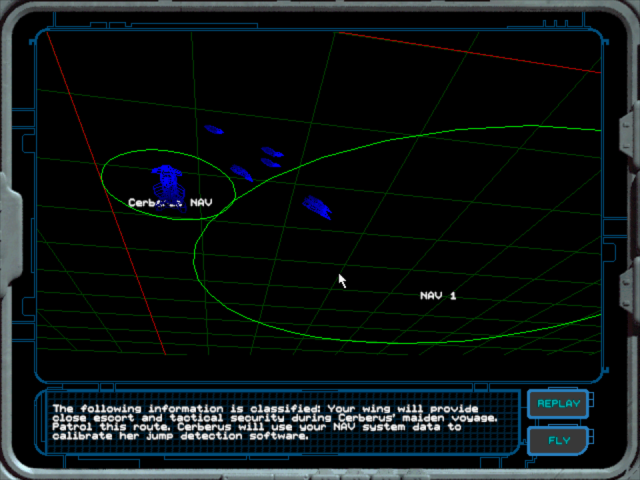Select the Cerberus NAV label
The height and width of the screenshot is (480, 640).
coord(170,202)
